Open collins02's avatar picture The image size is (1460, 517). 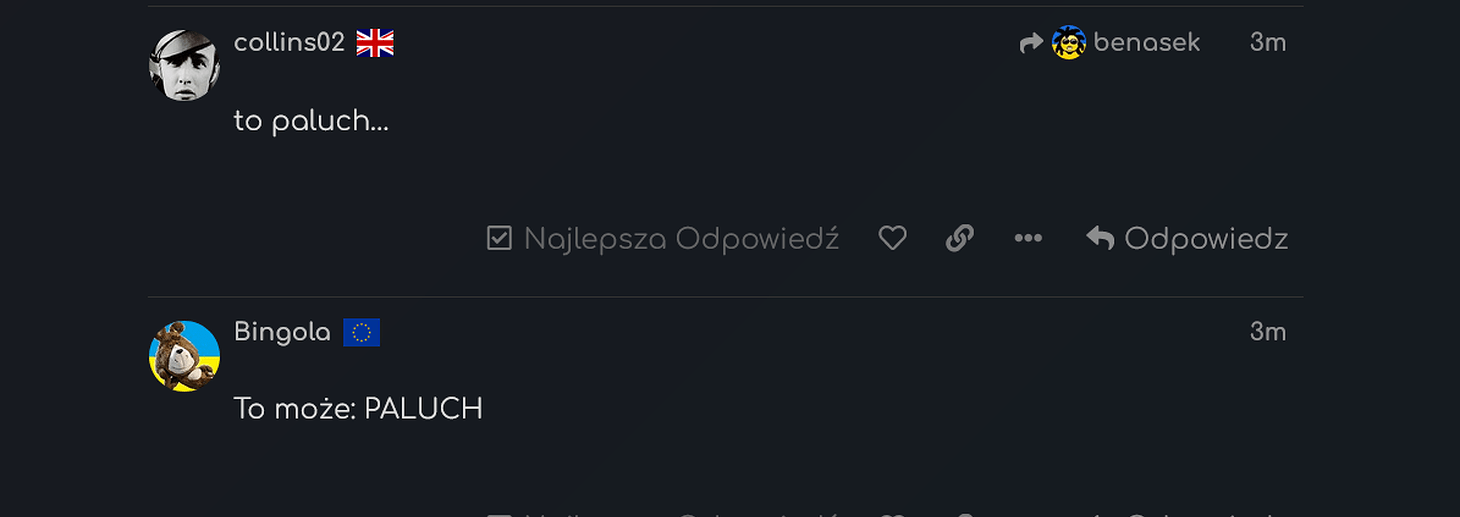184,65
